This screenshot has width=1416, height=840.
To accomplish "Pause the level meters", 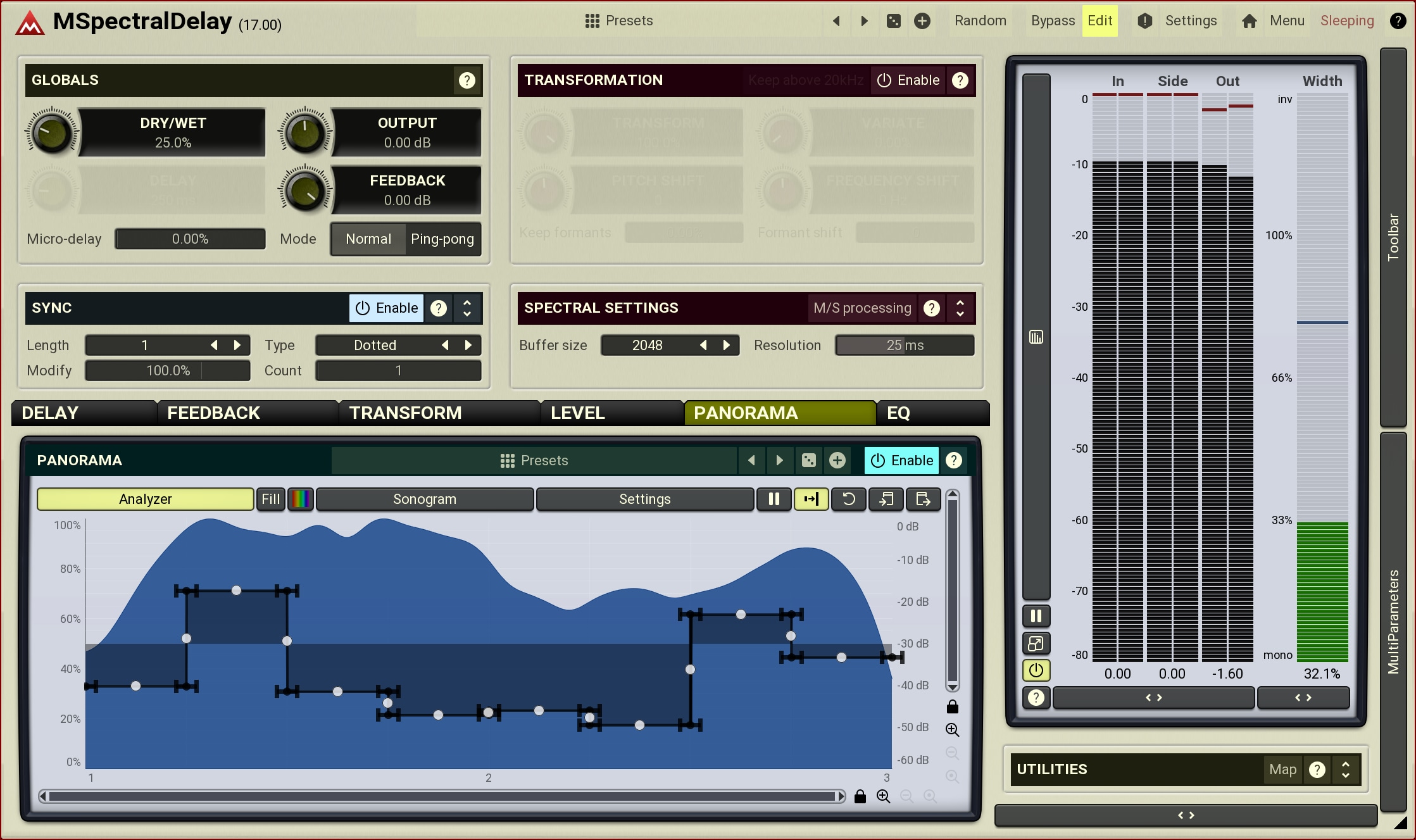I will 1036,616.
